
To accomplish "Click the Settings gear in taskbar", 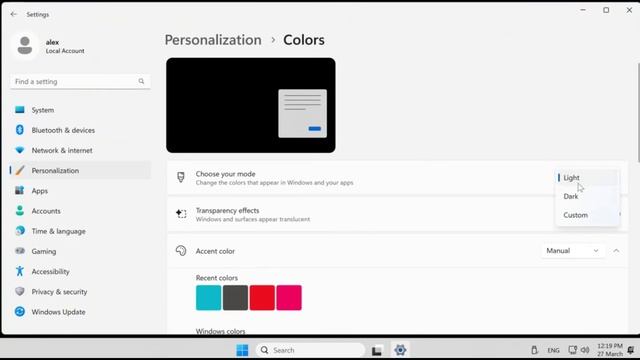I will tap(400, 350).
